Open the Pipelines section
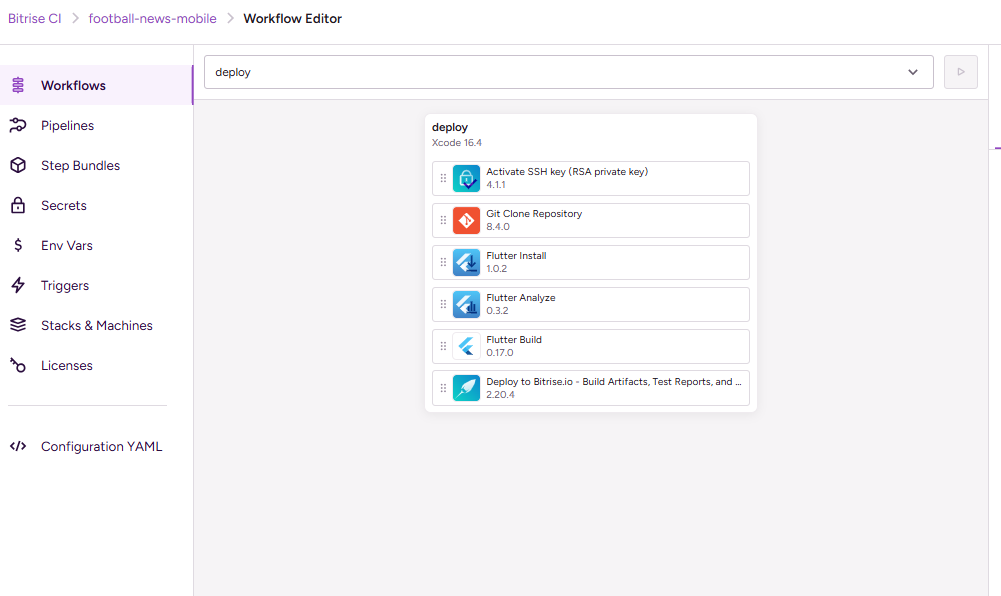Image resolution: width=1001 pixels, height=596 pixels. (x=67, y=126)
